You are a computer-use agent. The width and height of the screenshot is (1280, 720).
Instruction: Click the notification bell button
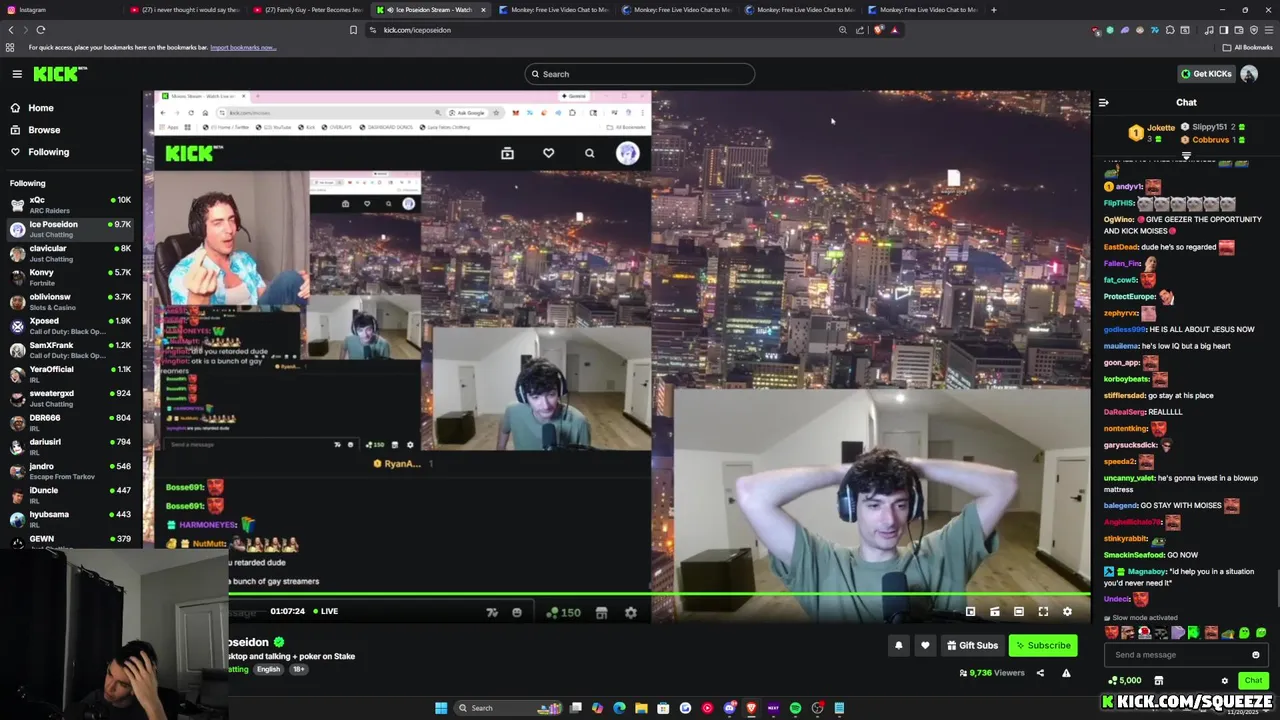point(898,645)
